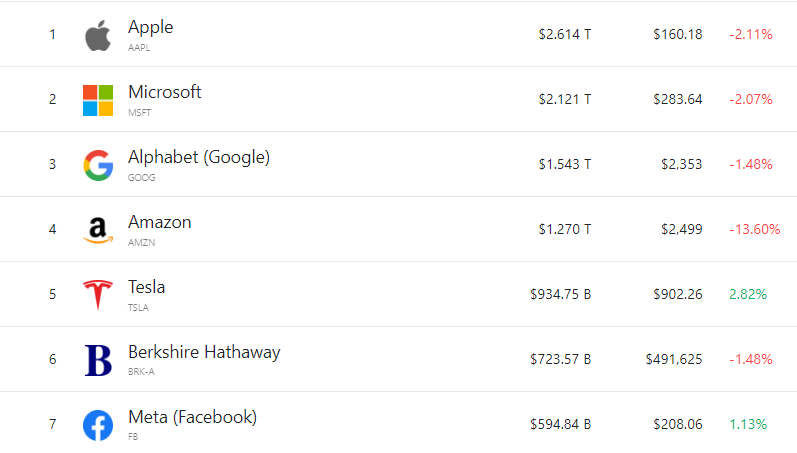Screen dimensions: 797x453
Task: Open the Apple company link
Action: tap(151, 27)
